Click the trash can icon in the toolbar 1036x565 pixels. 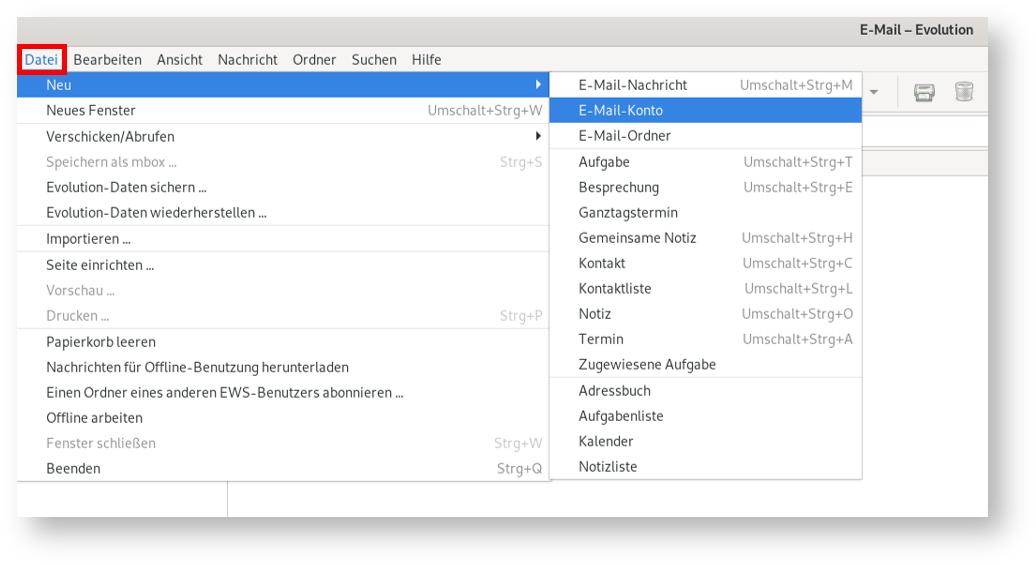point(963,92)
